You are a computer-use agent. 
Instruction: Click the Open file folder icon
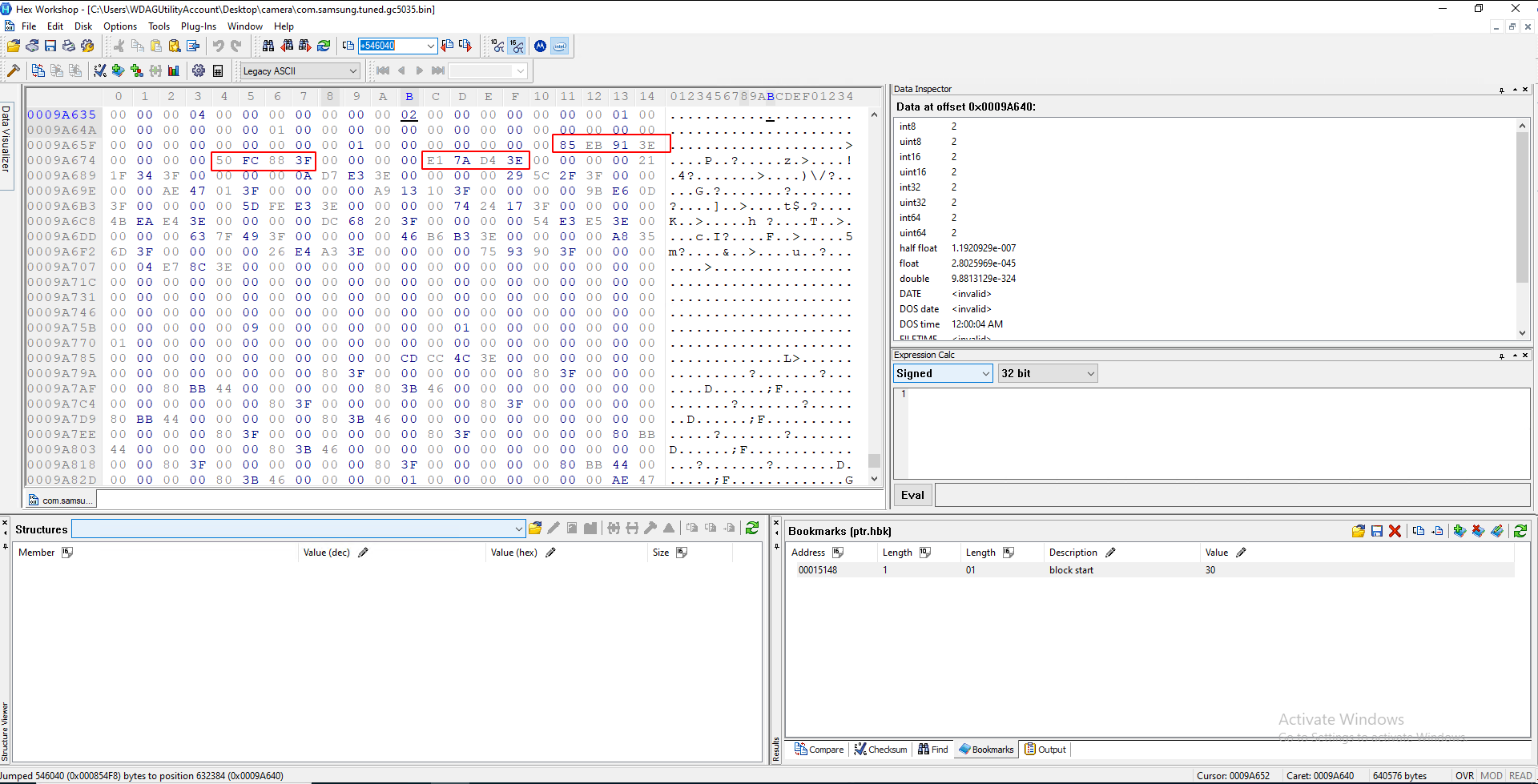click(14, 46)
